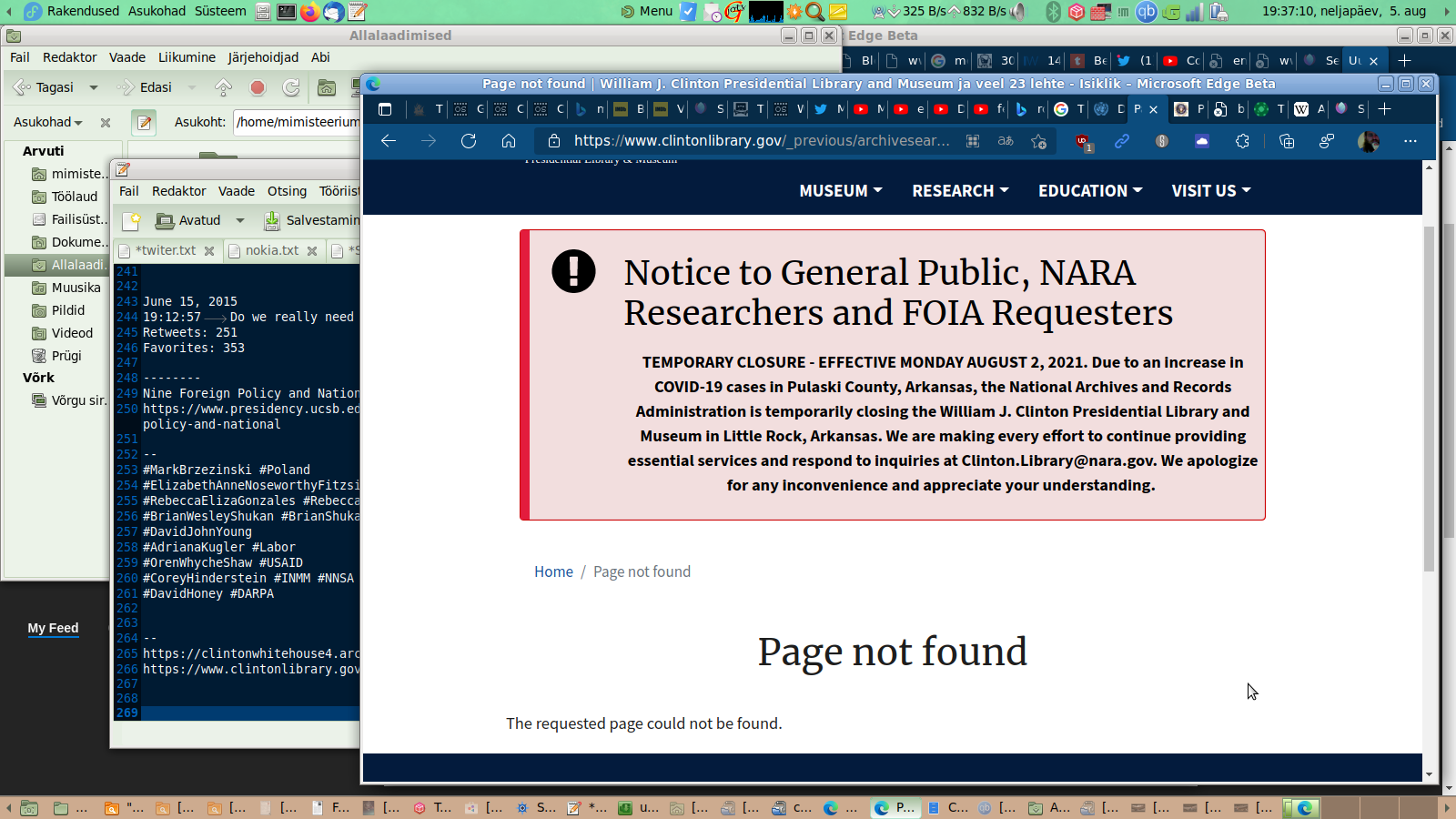The image size is (1456, 819).
Task: Open the Edge tab actions menu icon
Action: tap(385, 109)
